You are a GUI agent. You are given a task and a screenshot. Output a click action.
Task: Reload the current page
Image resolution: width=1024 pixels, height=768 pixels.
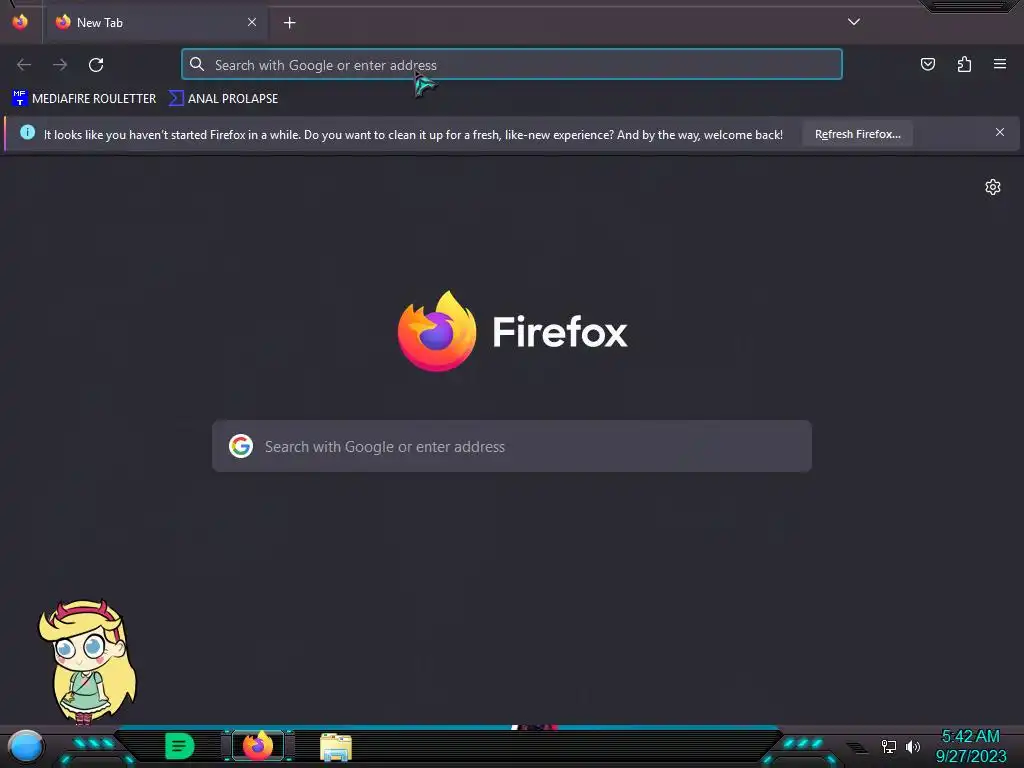pos(96,65)
